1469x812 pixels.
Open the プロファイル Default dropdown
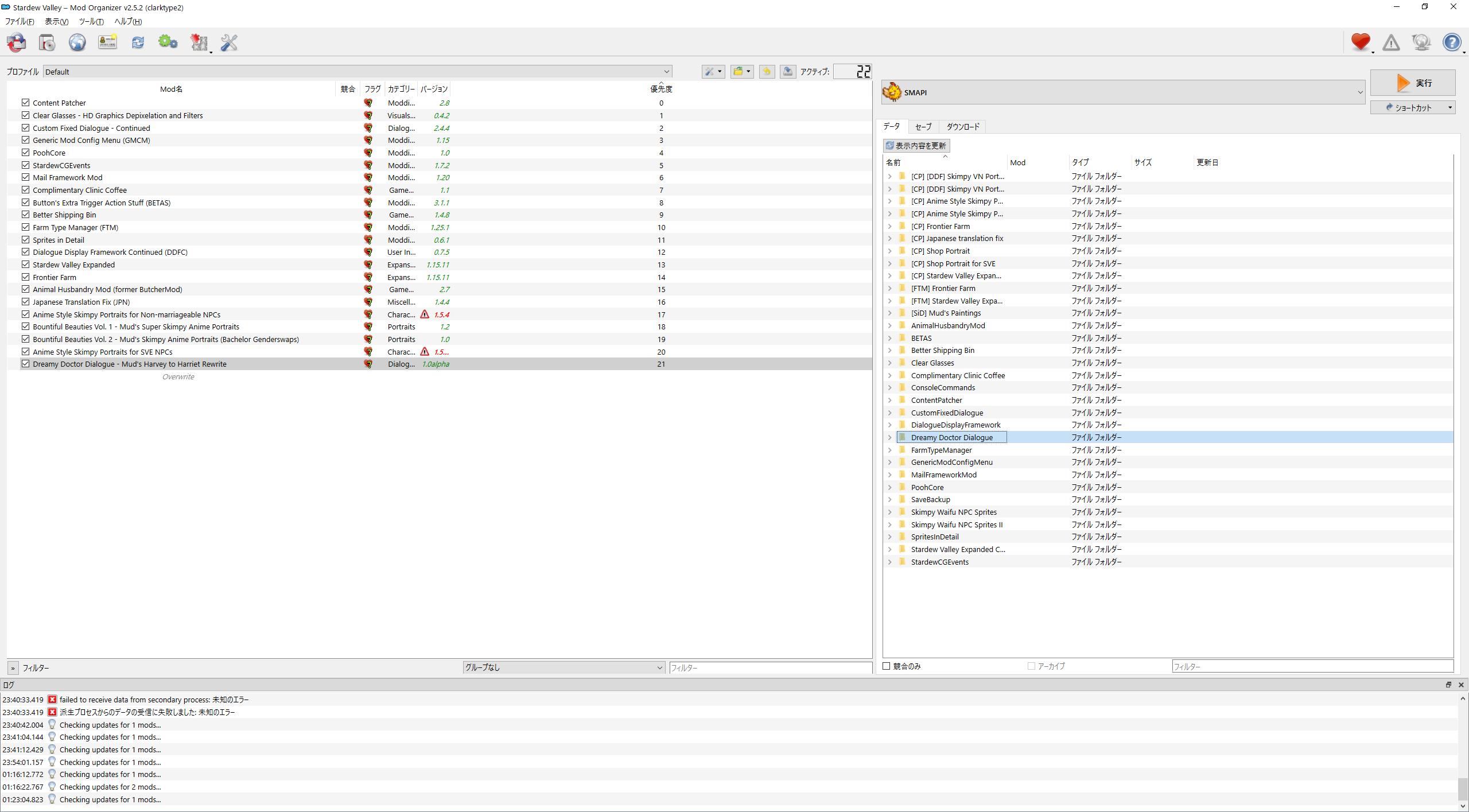(357, 72)
